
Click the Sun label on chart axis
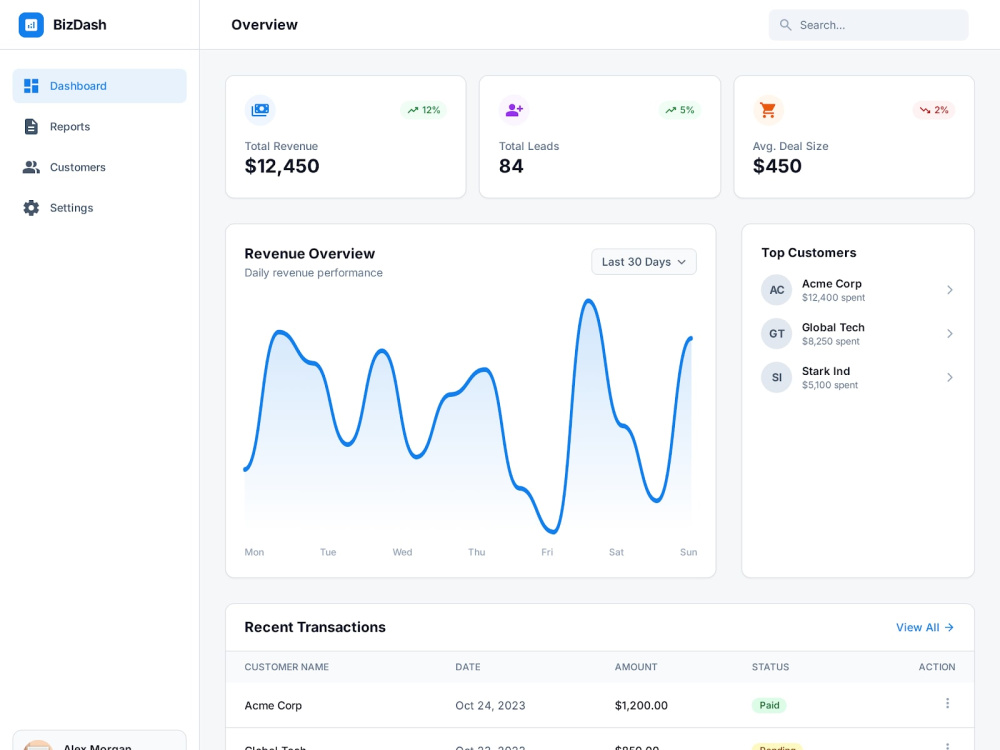click(688, 552)
